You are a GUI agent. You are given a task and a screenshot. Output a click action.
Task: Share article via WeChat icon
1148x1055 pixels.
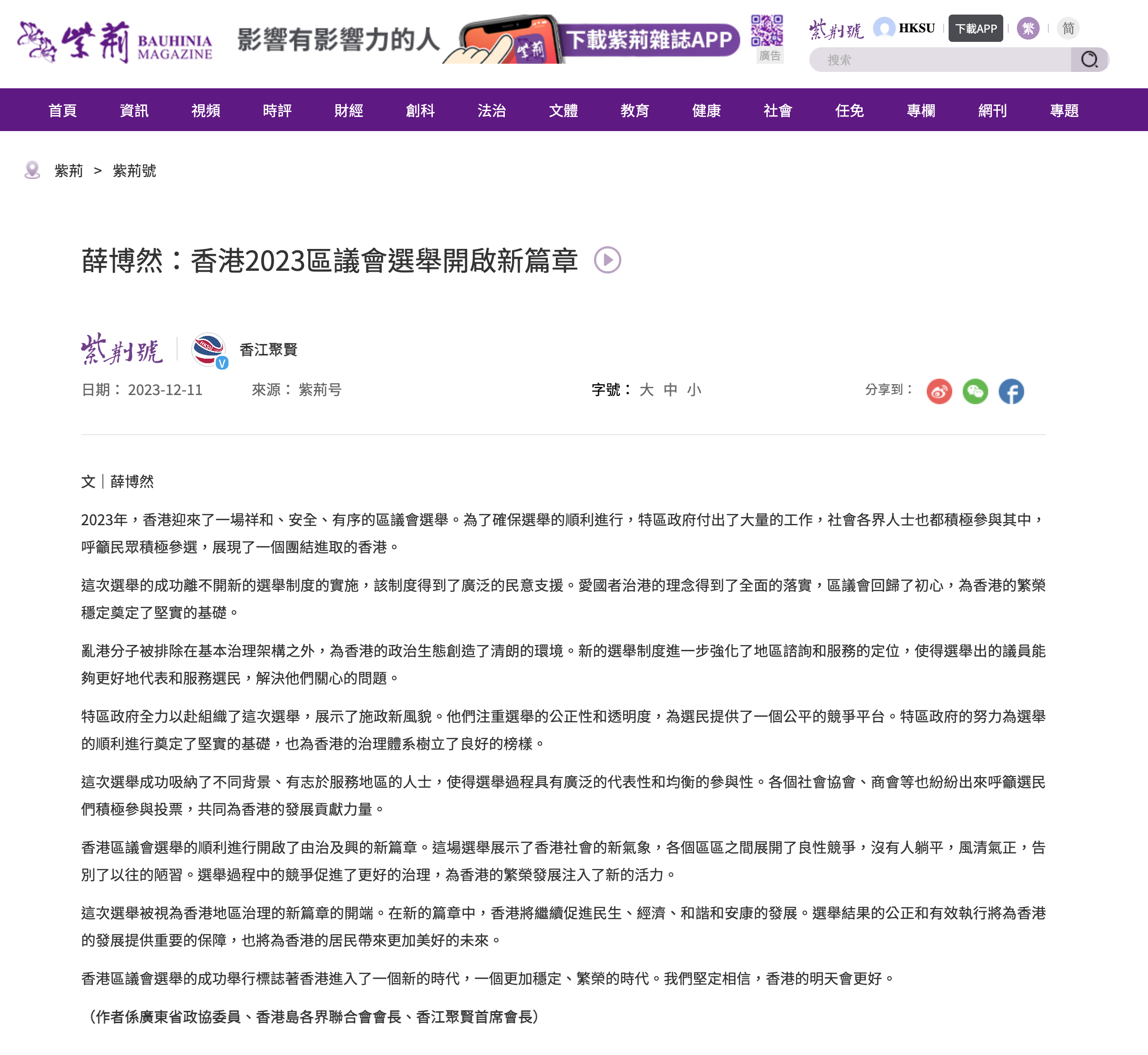click(x=975, y=391)
